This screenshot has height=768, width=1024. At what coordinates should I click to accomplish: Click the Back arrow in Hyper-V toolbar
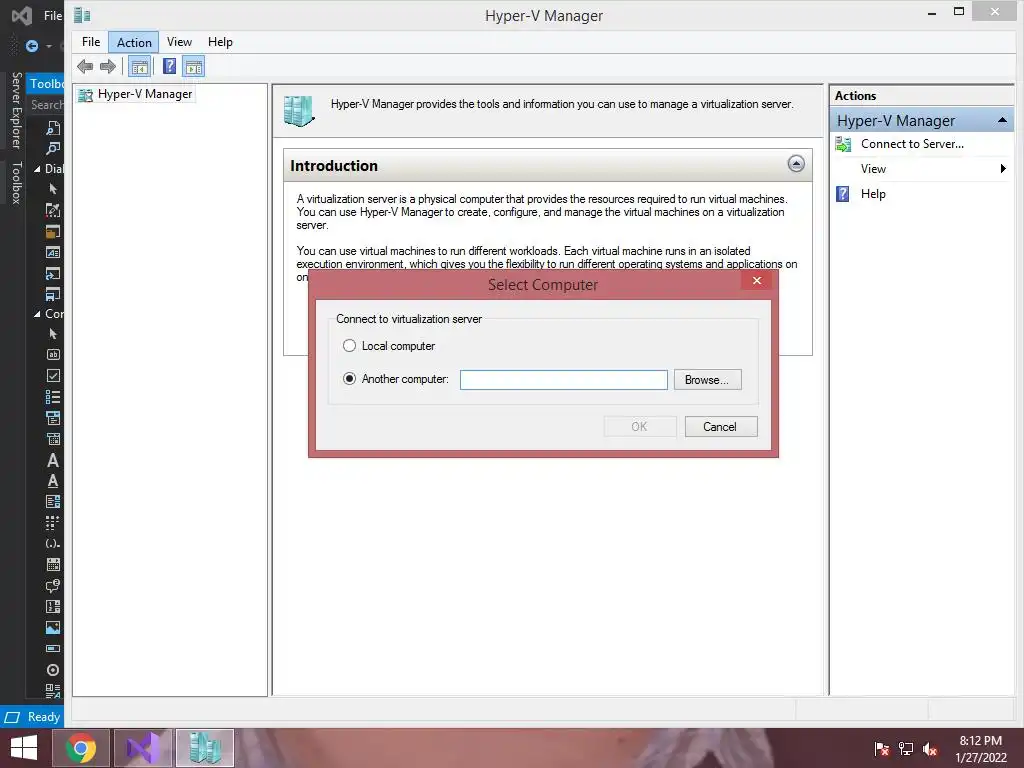coord(85,66)
